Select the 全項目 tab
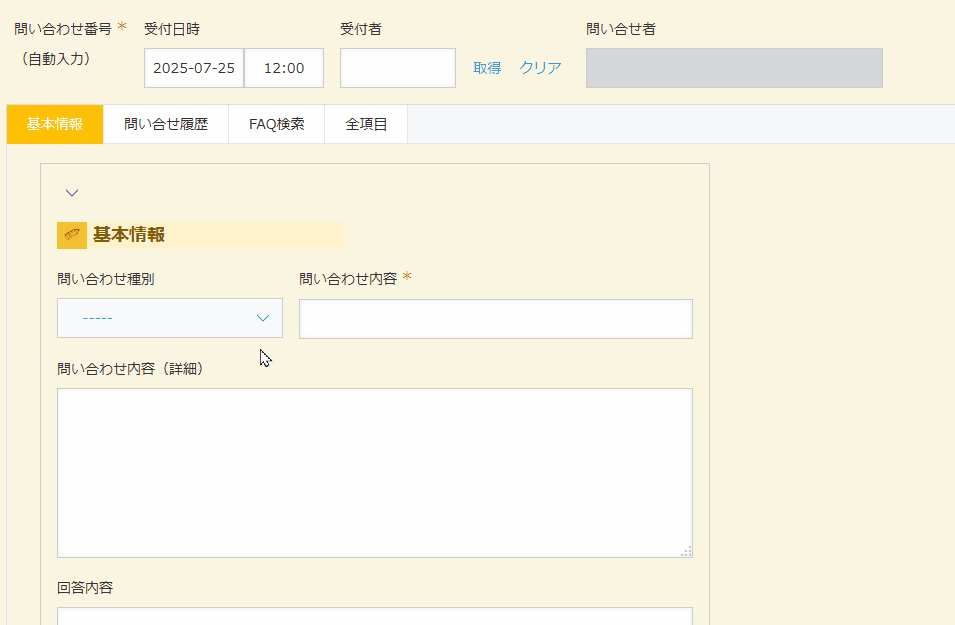This screenshot has width=955, height=625. pos(366,124)
